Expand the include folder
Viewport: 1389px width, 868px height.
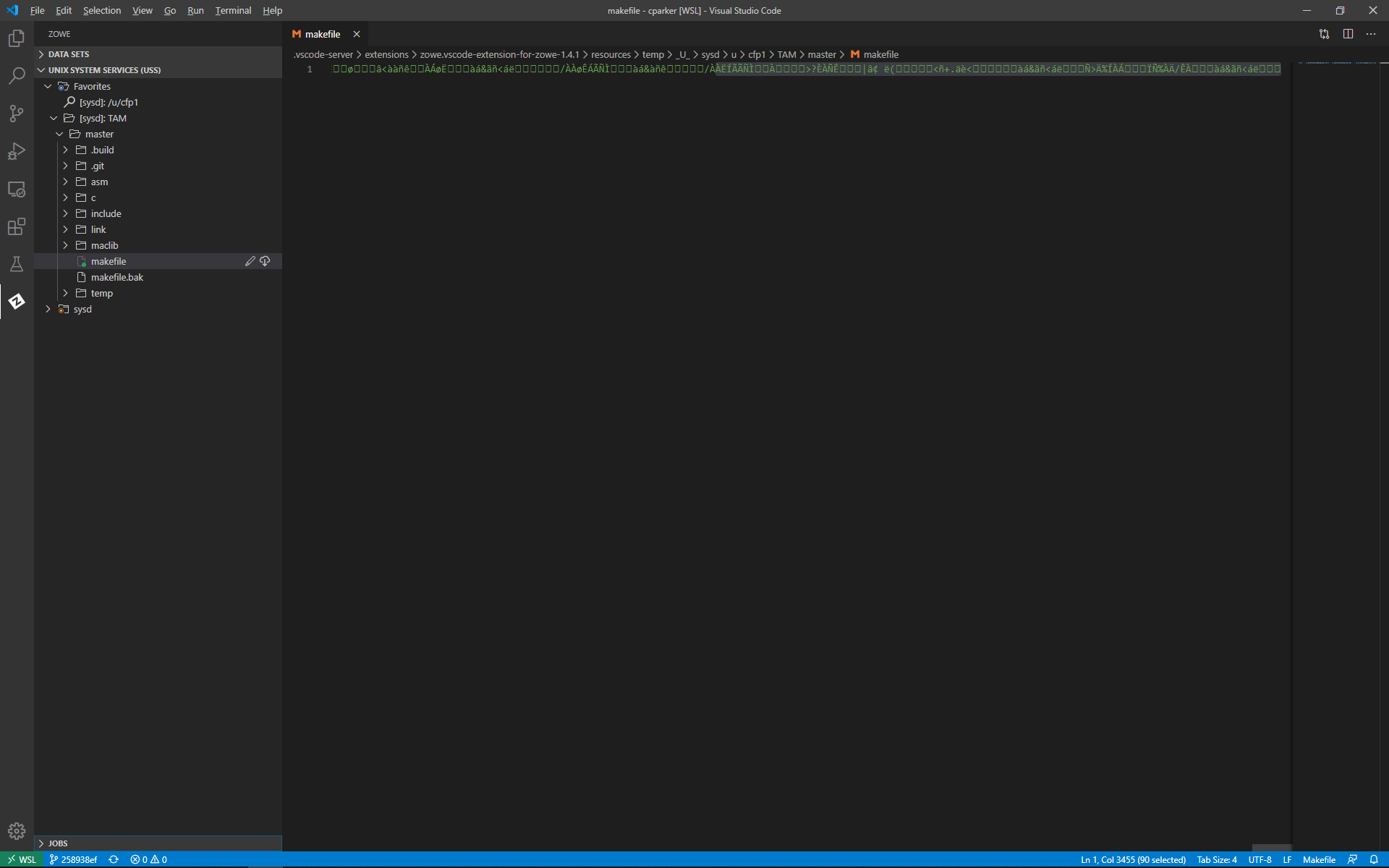pos(65,213)
